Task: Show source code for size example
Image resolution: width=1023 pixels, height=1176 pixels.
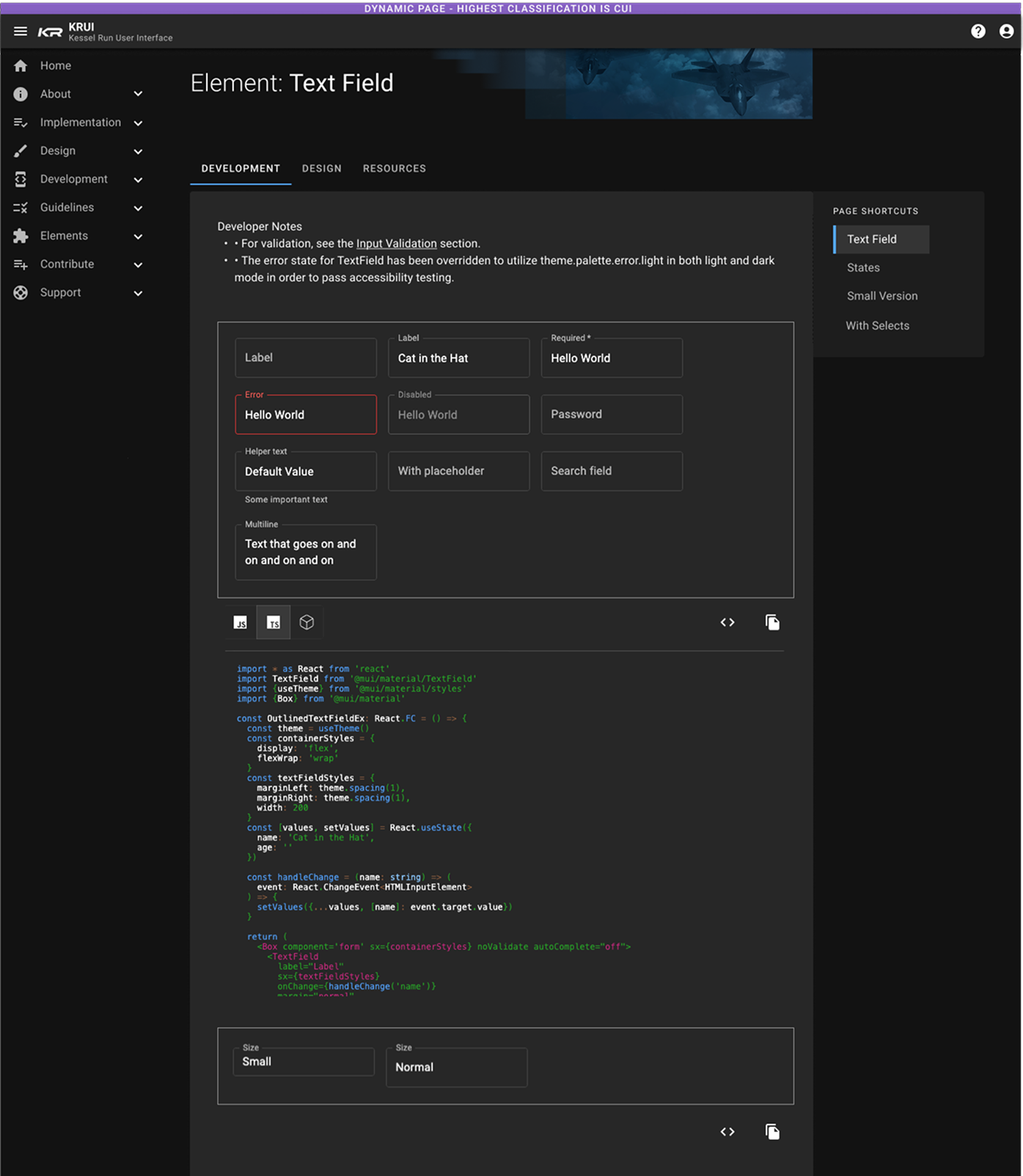Action: 727,1132
